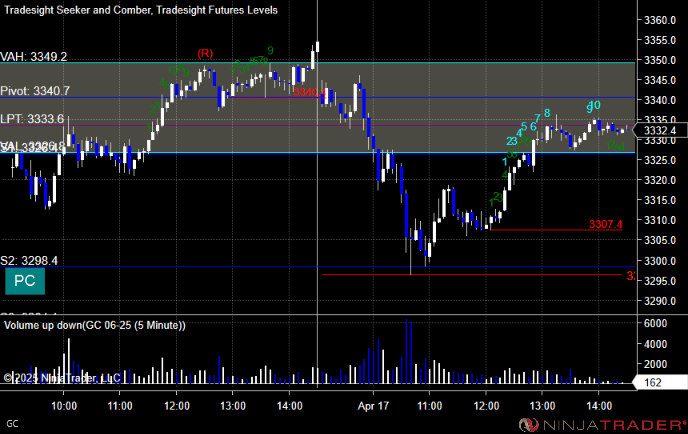Click the cyan count label 10

[x=594, y=106]
